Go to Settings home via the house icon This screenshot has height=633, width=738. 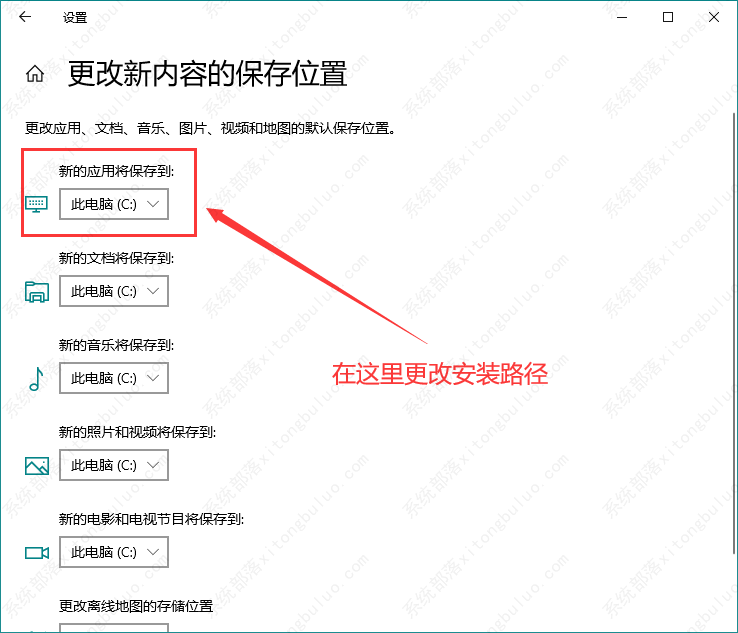tap(35, 74)
